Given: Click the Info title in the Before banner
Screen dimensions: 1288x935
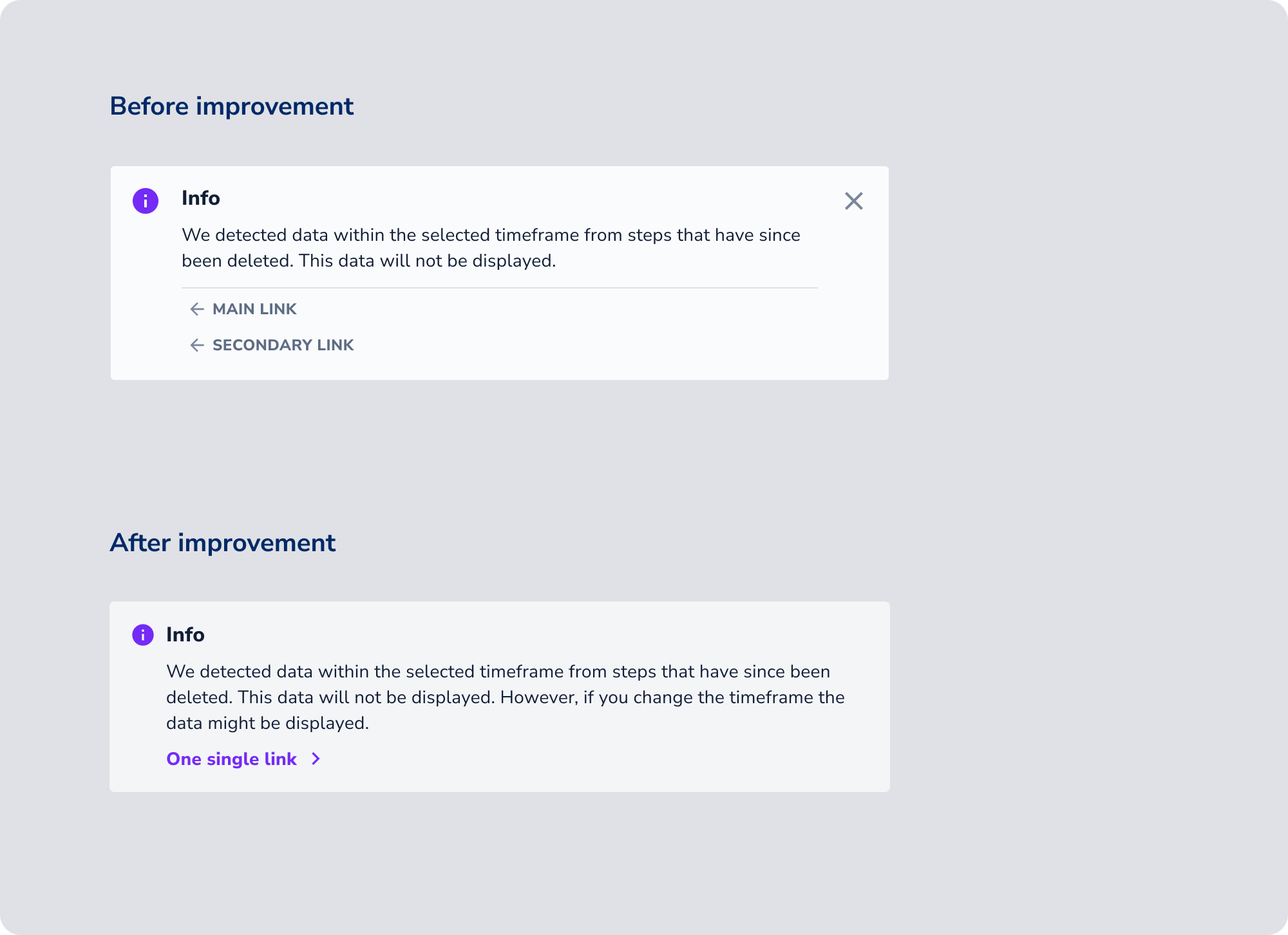Looking at the screenshot, I should click(201, 198).
